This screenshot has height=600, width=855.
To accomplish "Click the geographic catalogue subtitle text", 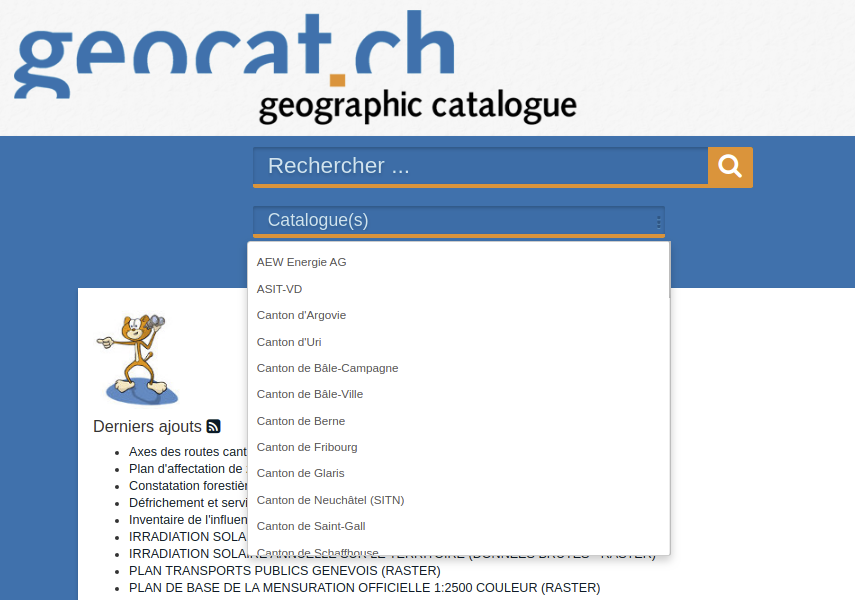I will [x=417, y=106].
